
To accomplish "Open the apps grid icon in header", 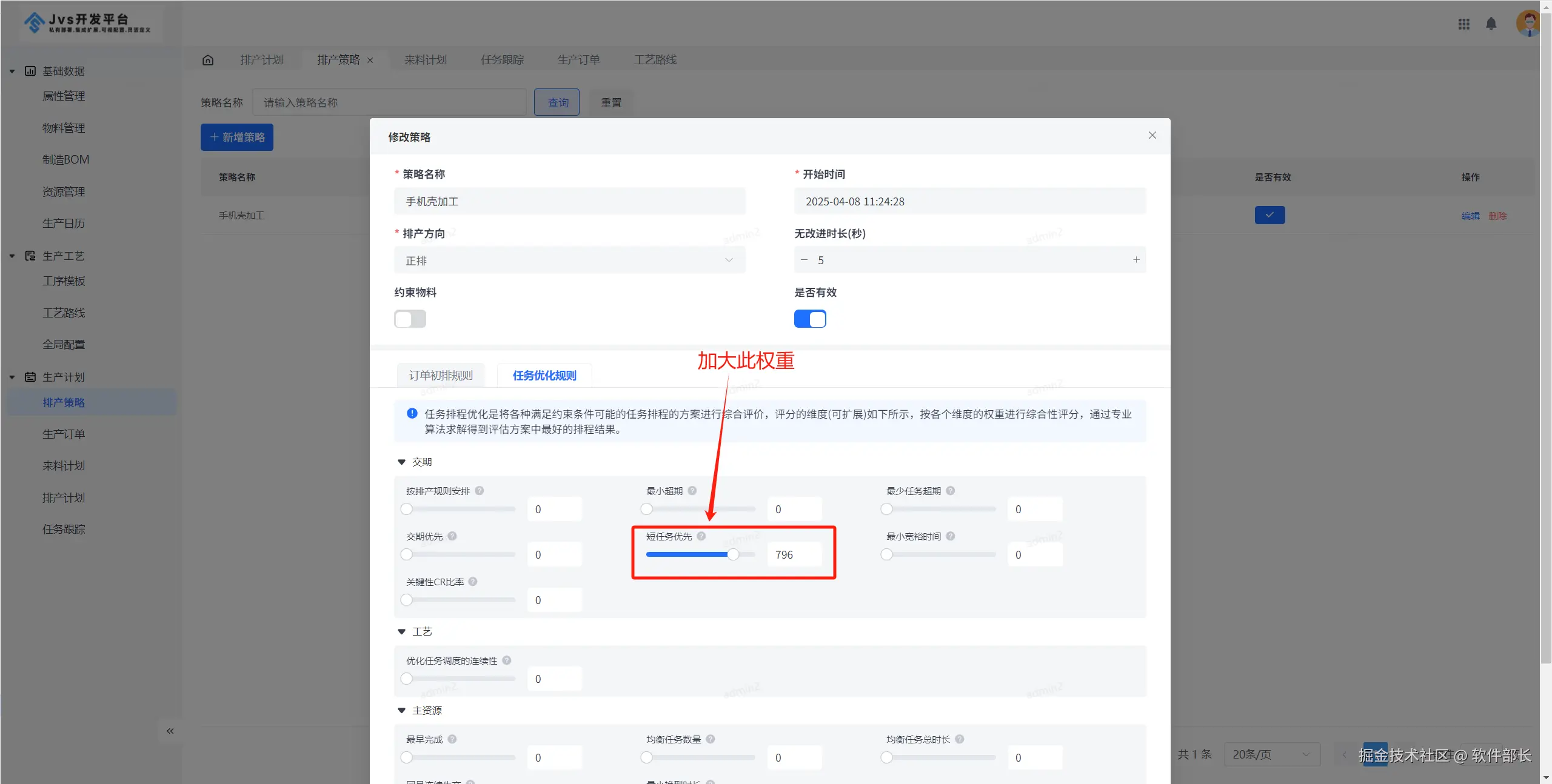I will click(1463, 24).
